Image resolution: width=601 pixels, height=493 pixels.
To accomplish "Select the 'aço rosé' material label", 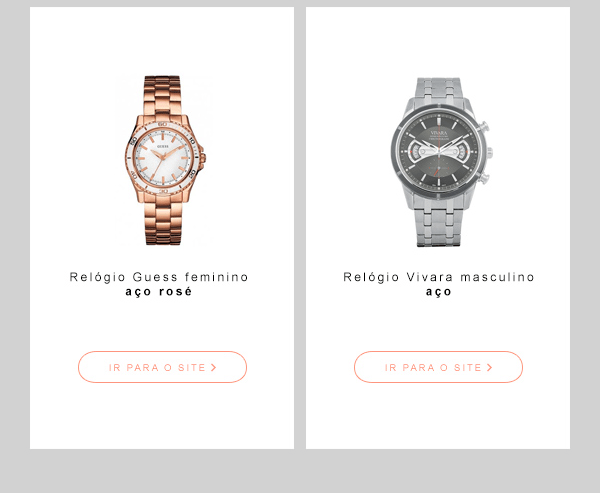I will click(x=159, y=292).
